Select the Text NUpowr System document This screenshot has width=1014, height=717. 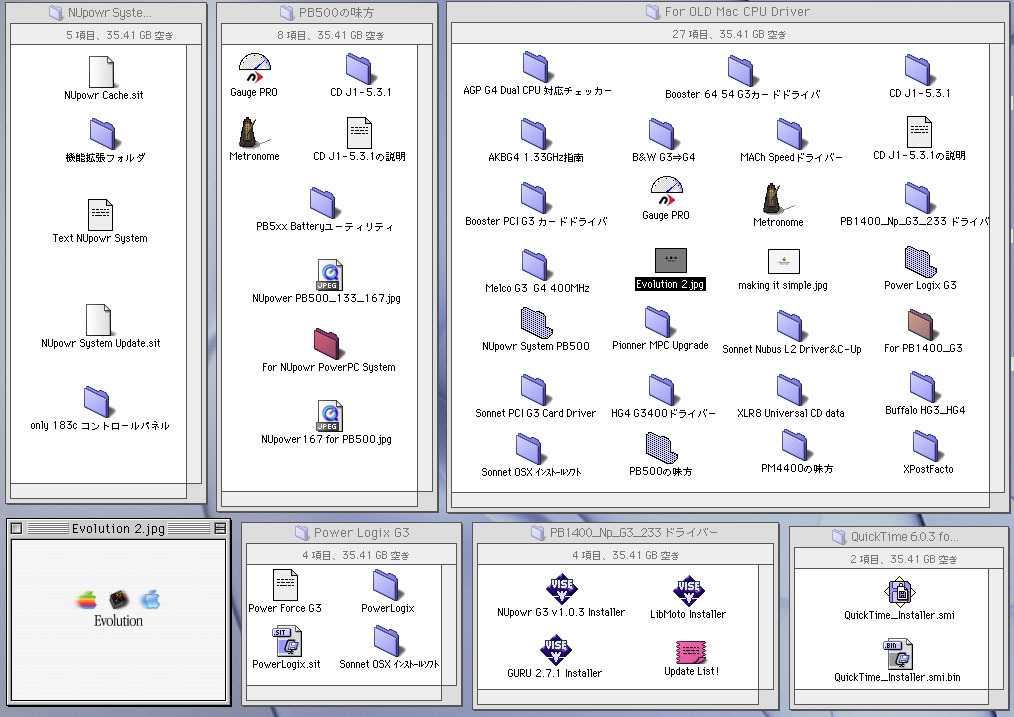(x=100, y=214)
